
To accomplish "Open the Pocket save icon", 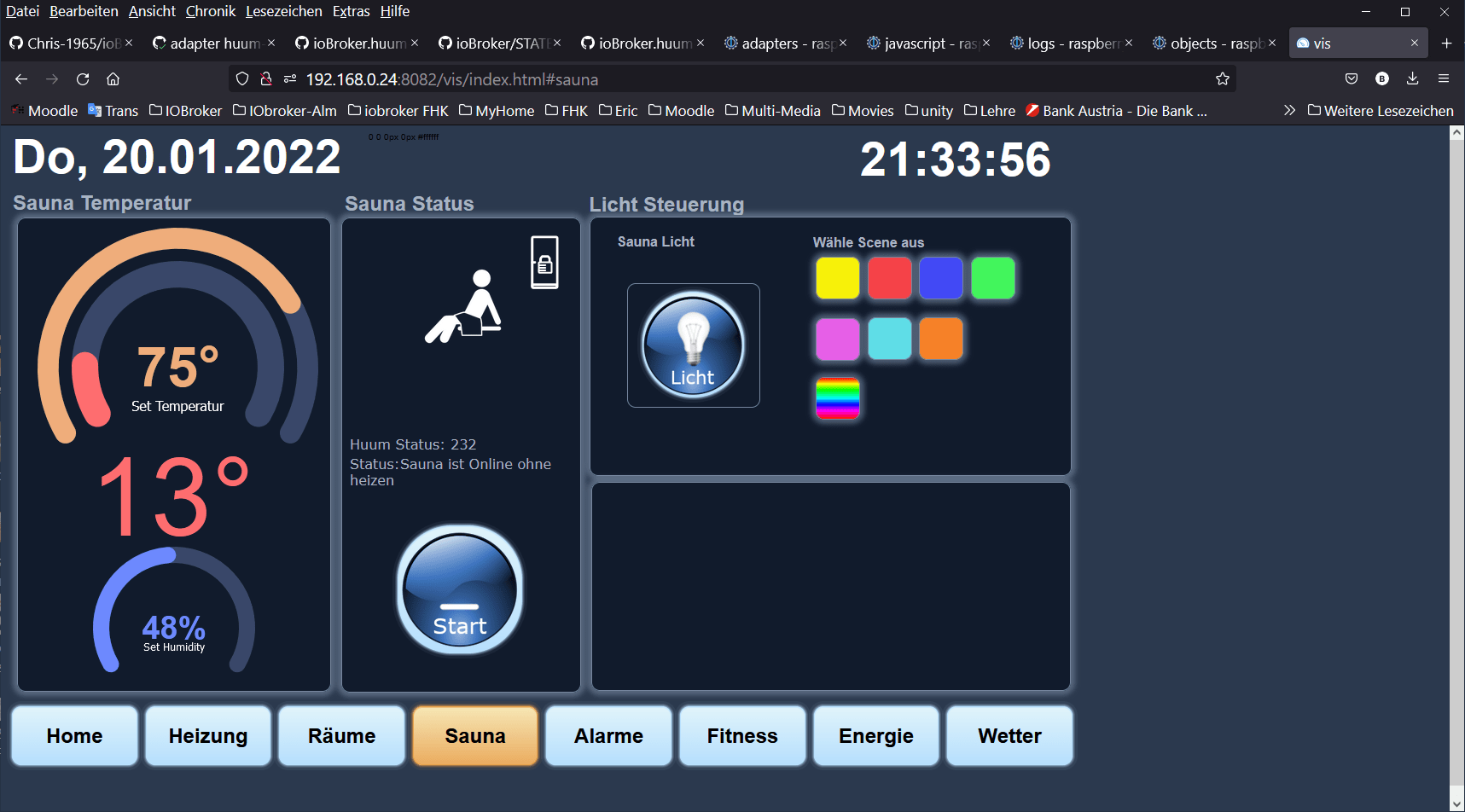I will 1352,79.
